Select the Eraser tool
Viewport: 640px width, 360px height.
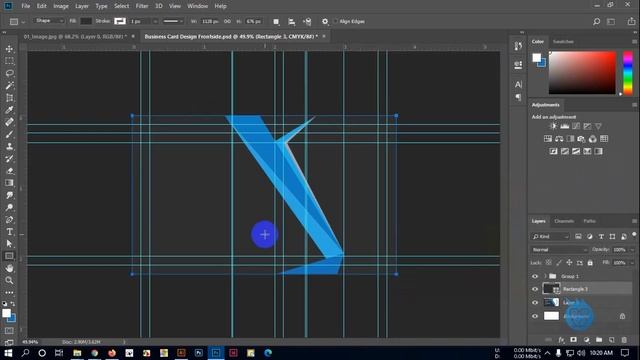click(9, 171)
